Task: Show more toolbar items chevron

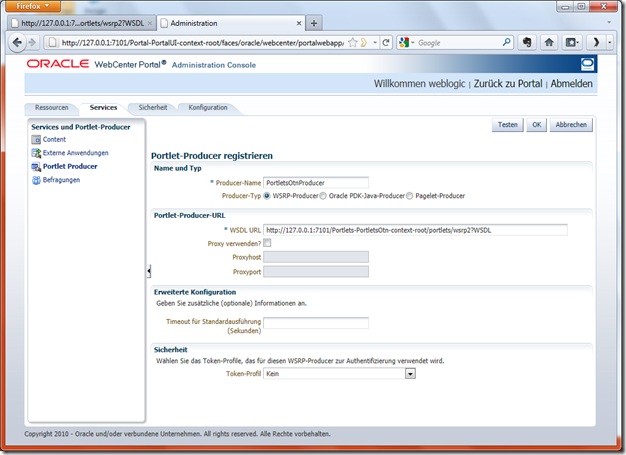Action: 596,42
